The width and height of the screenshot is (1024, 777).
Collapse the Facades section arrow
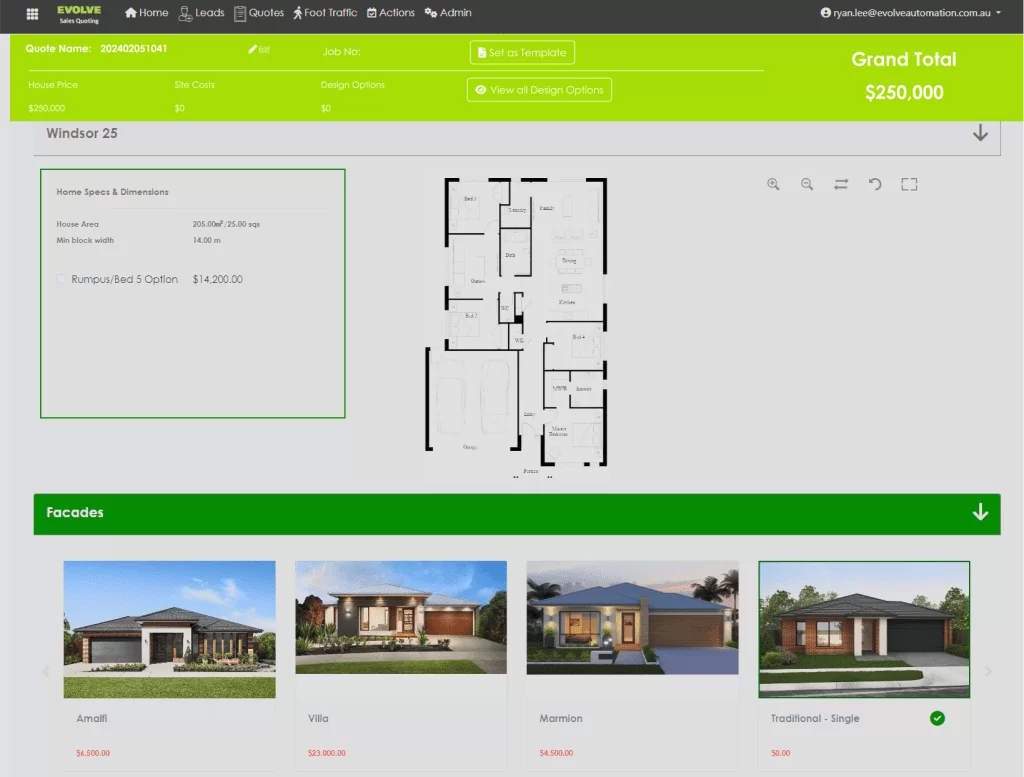tap(980, 512)
